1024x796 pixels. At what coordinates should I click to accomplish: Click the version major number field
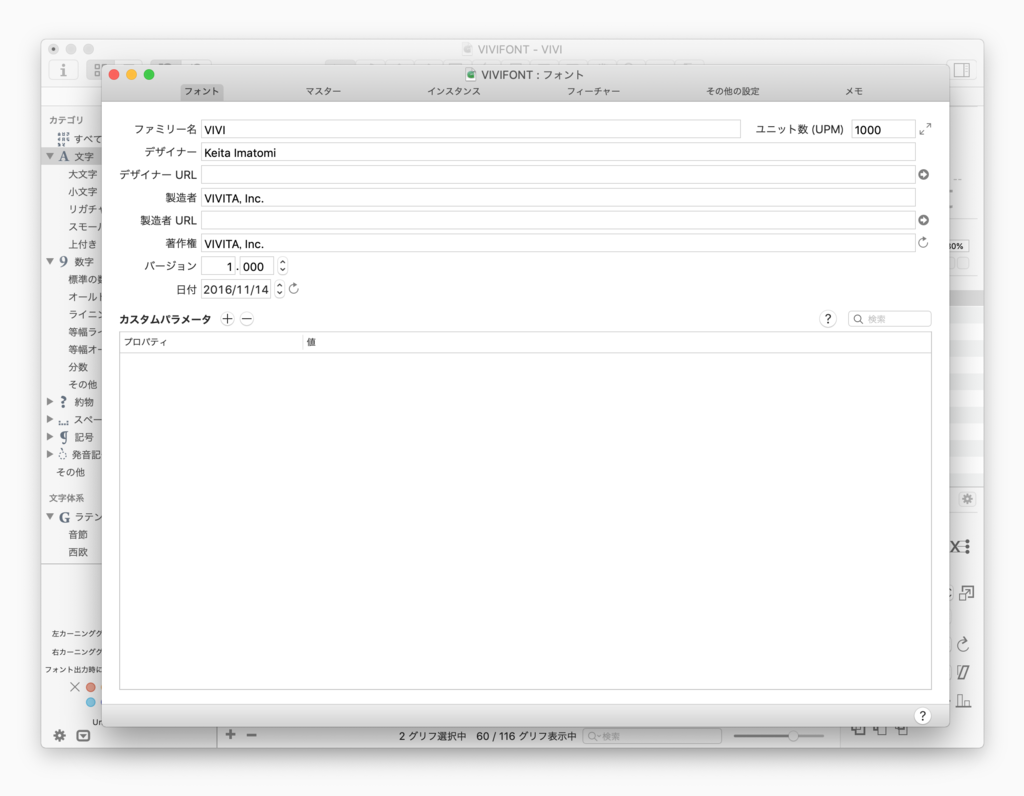pos(218,266)
